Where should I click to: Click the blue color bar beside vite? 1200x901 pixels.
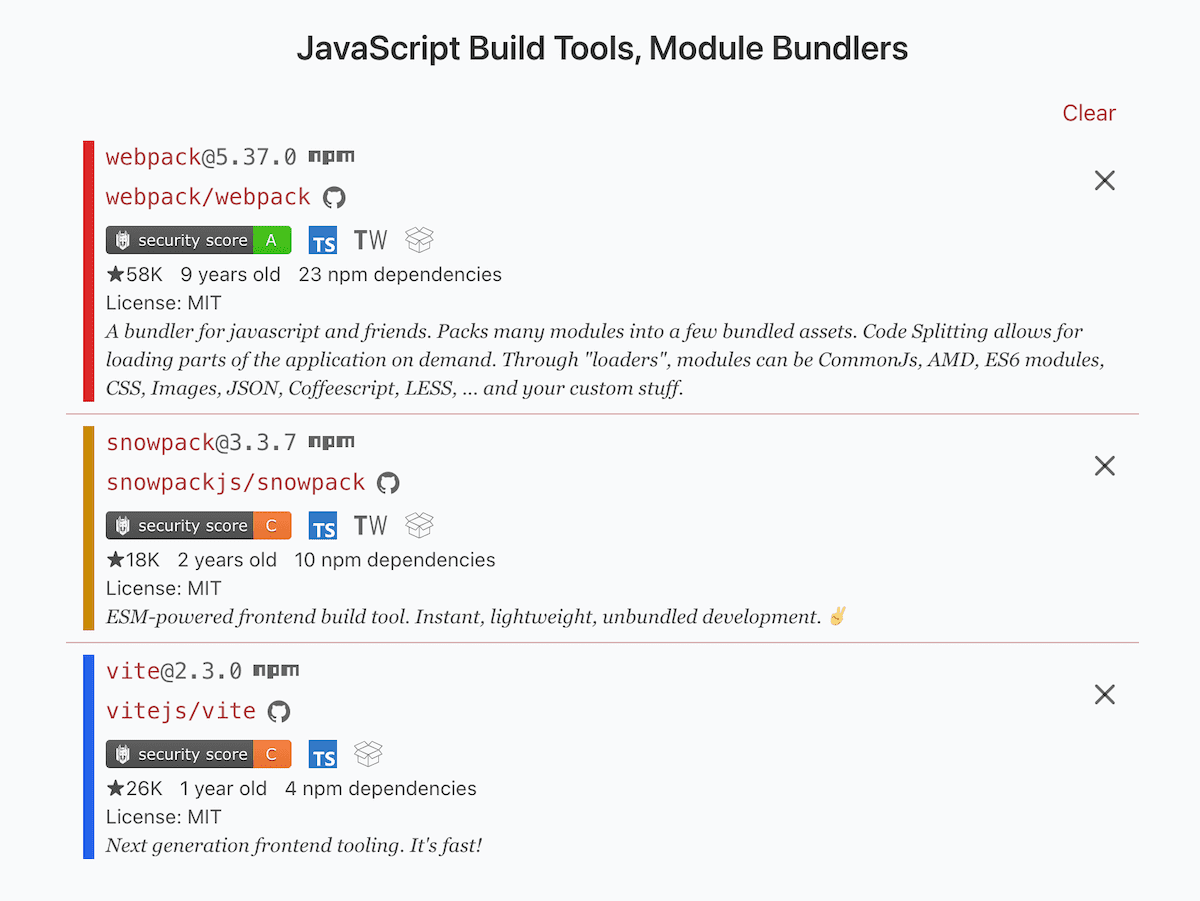click(88, 756)
